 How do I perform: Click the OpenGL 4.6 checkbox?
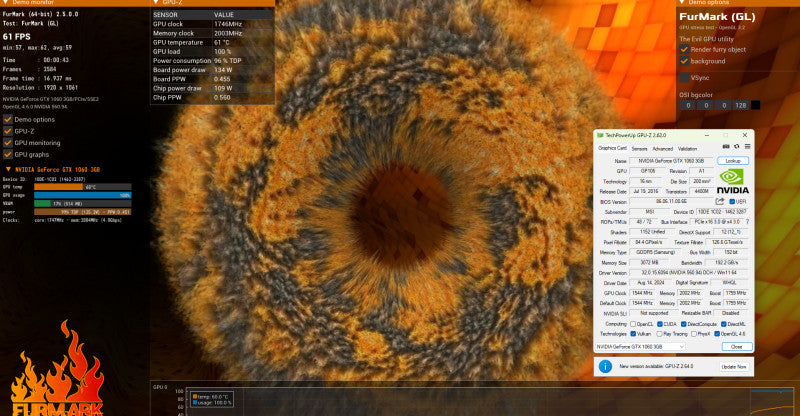point(717,334)
